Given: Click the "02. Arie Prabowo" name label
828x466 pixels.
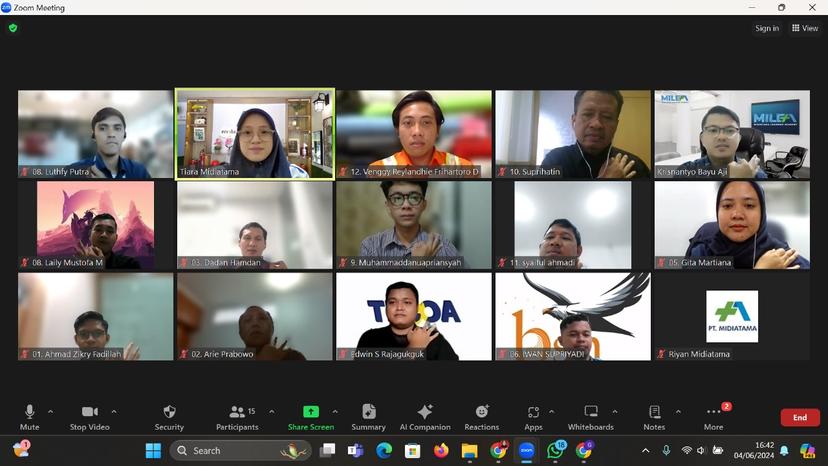Looking at the screenshot, I should (x=222, y=354).
